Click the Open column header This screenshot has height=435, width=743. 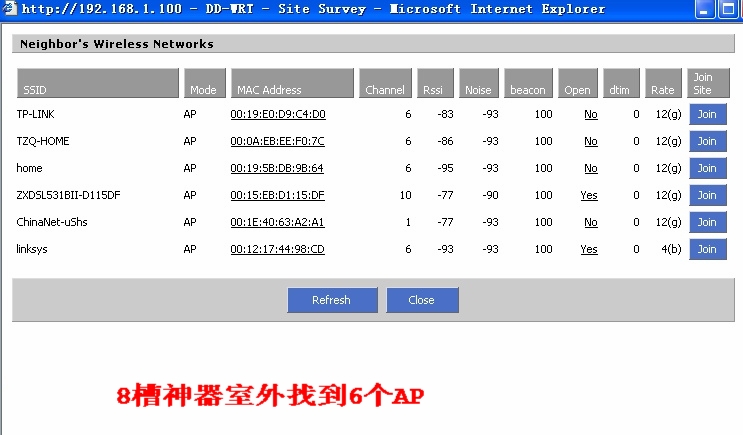coord(578,83)
